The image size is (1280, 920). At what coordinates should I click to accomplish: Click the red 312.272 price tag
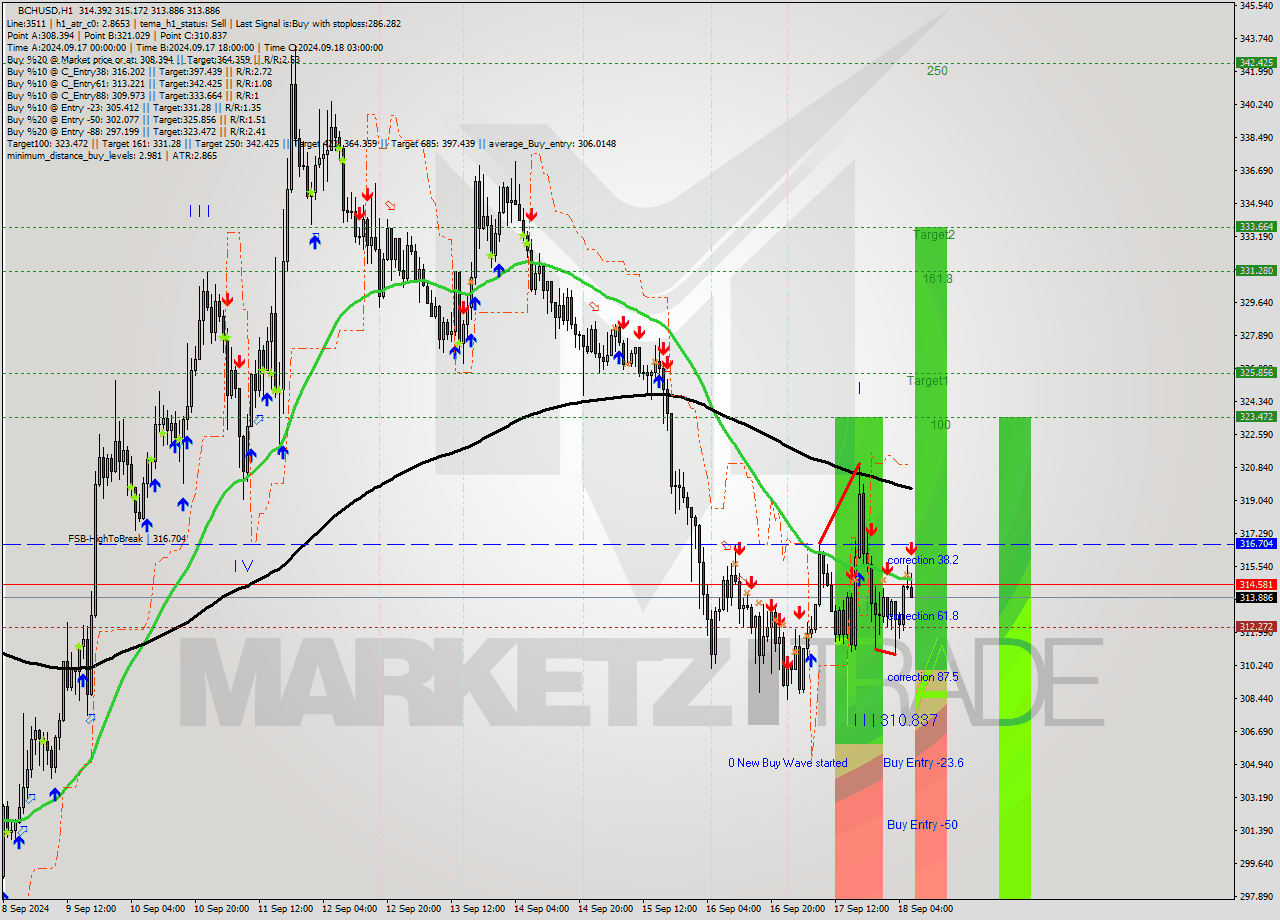[x=1256, y=627]
